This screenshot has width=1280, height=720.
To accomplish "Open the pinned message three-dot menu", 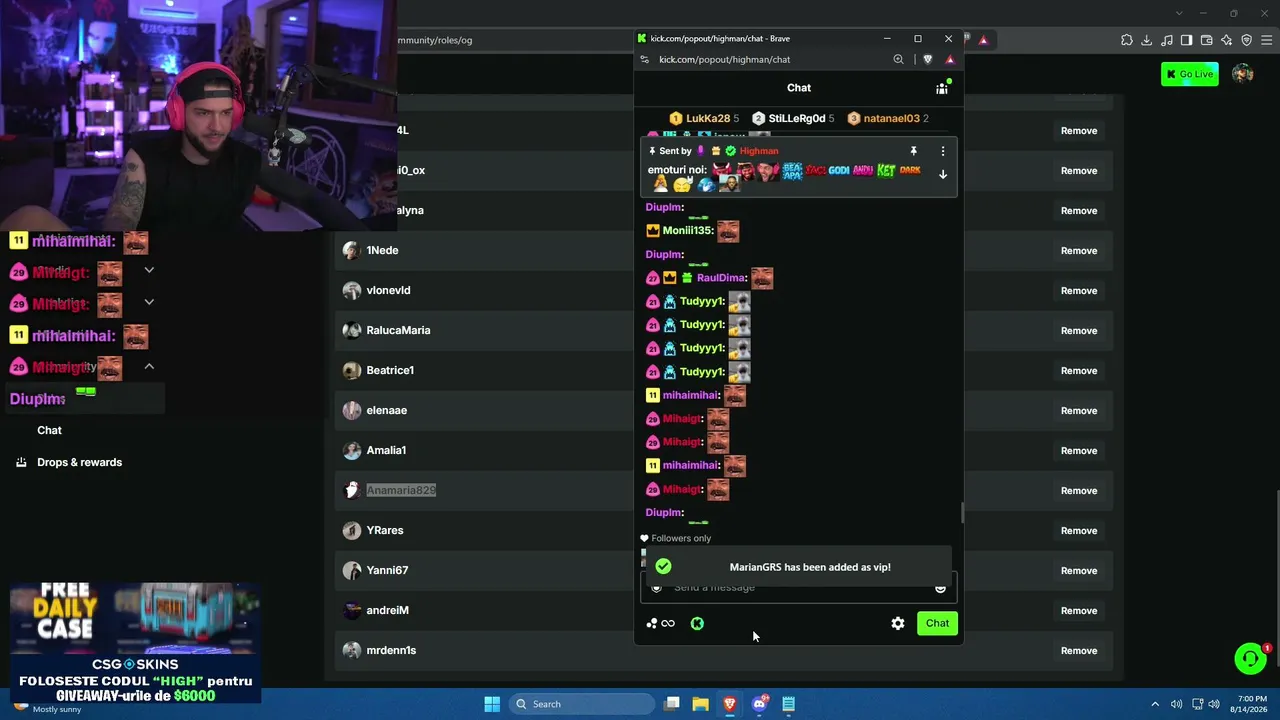I will [x=942, y=151].
